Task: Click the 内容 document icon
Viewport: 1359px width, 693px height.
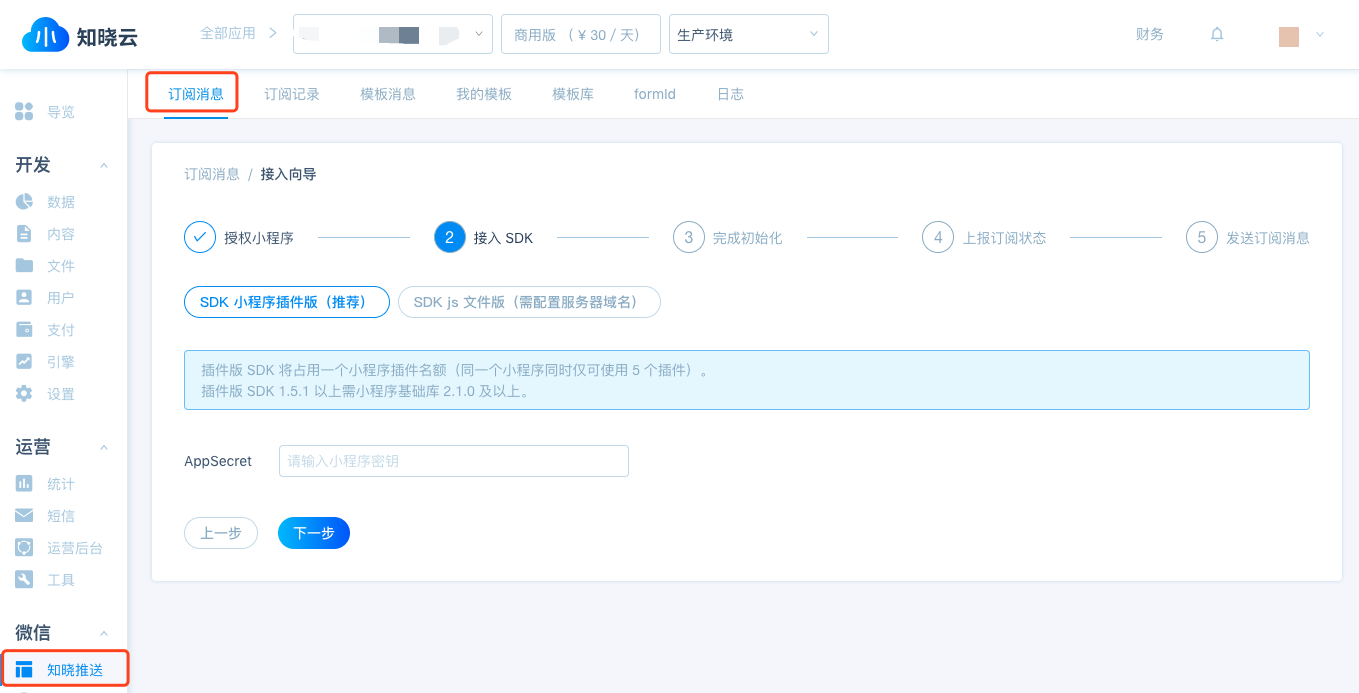Action: 25,234
